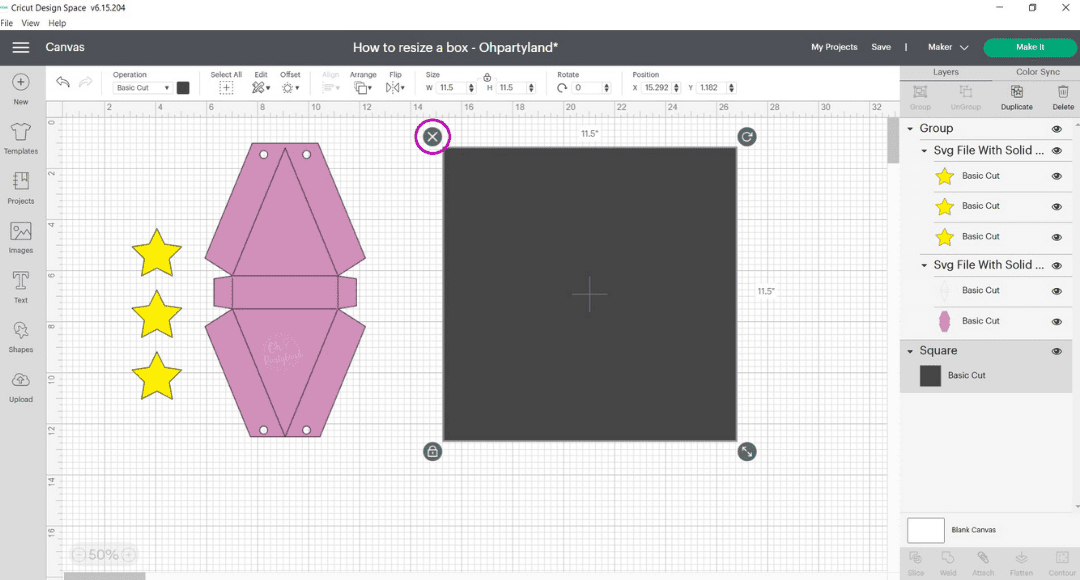Adjust the Width stepper arrows

click(x=471, y=87)
